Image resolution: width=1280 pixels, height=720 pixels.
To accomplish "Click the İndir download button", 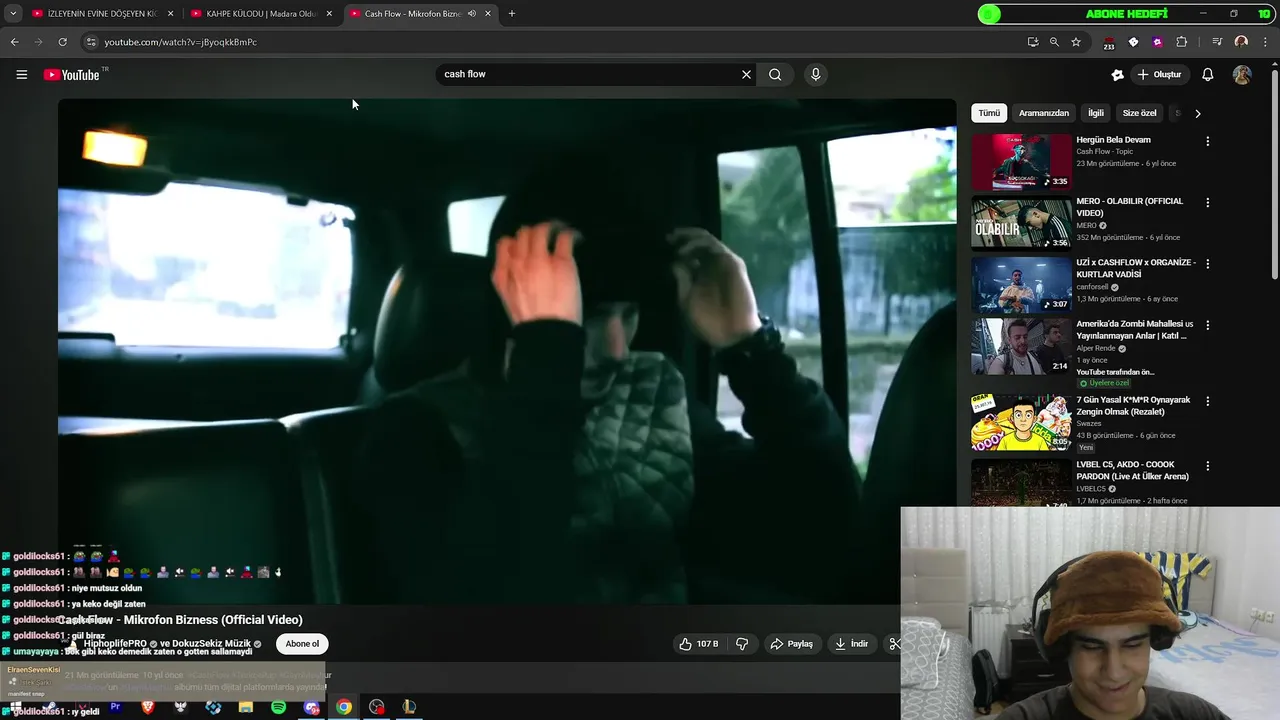I will click(x=851, y=644).
